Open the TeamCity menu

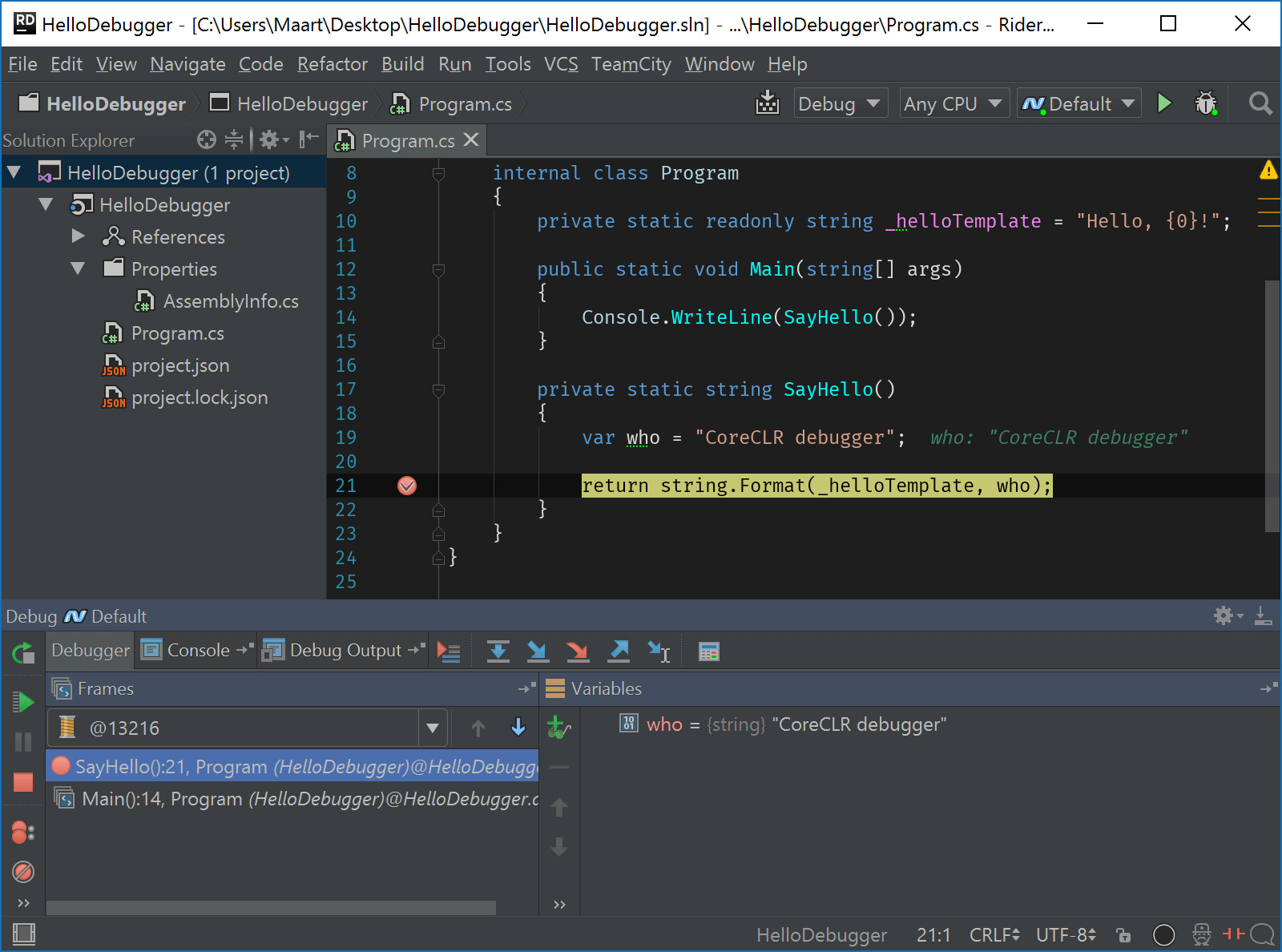pyautogui.click(x=631, y=64)
